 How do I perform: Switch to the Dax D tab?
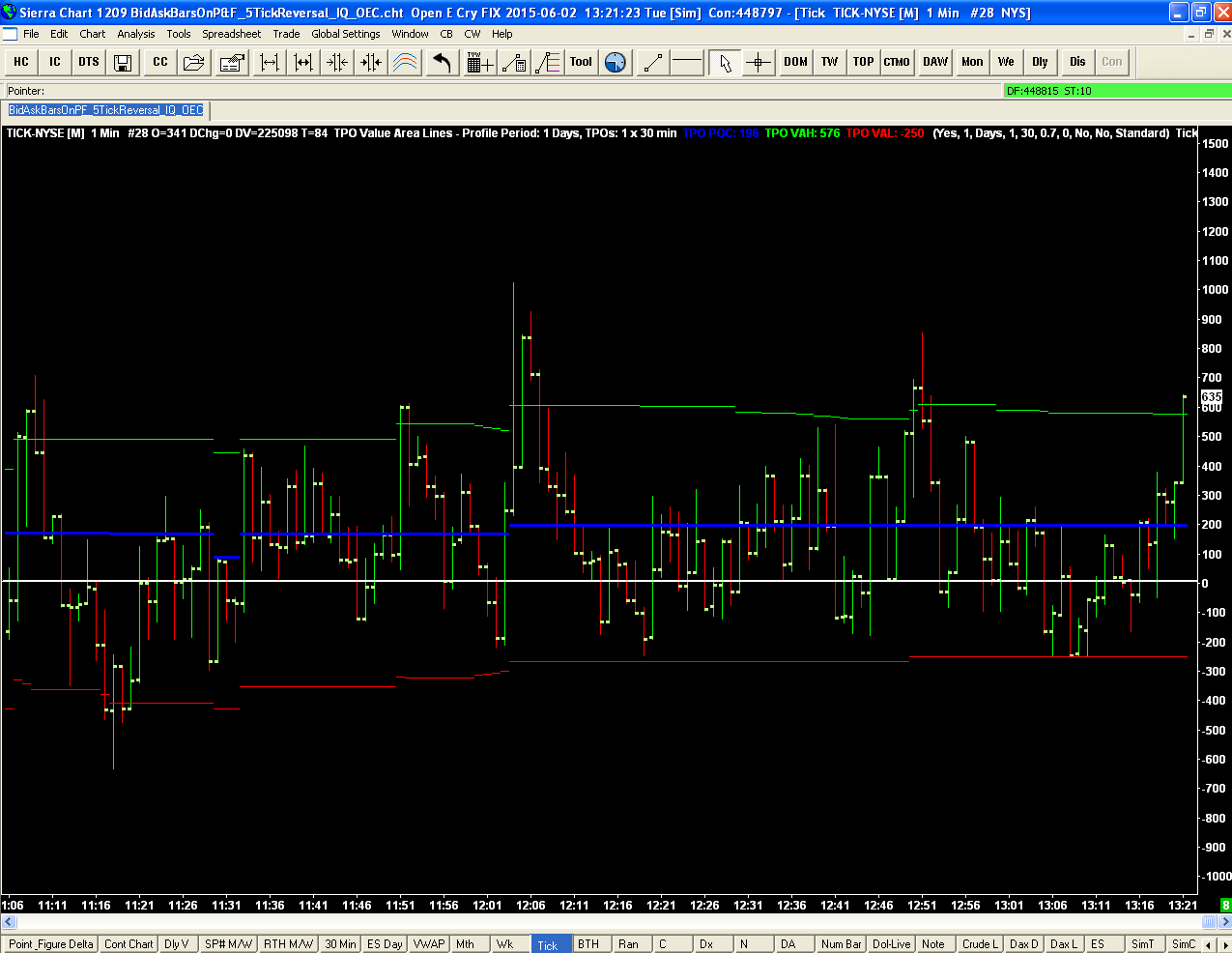click(x=1023, y=944)
